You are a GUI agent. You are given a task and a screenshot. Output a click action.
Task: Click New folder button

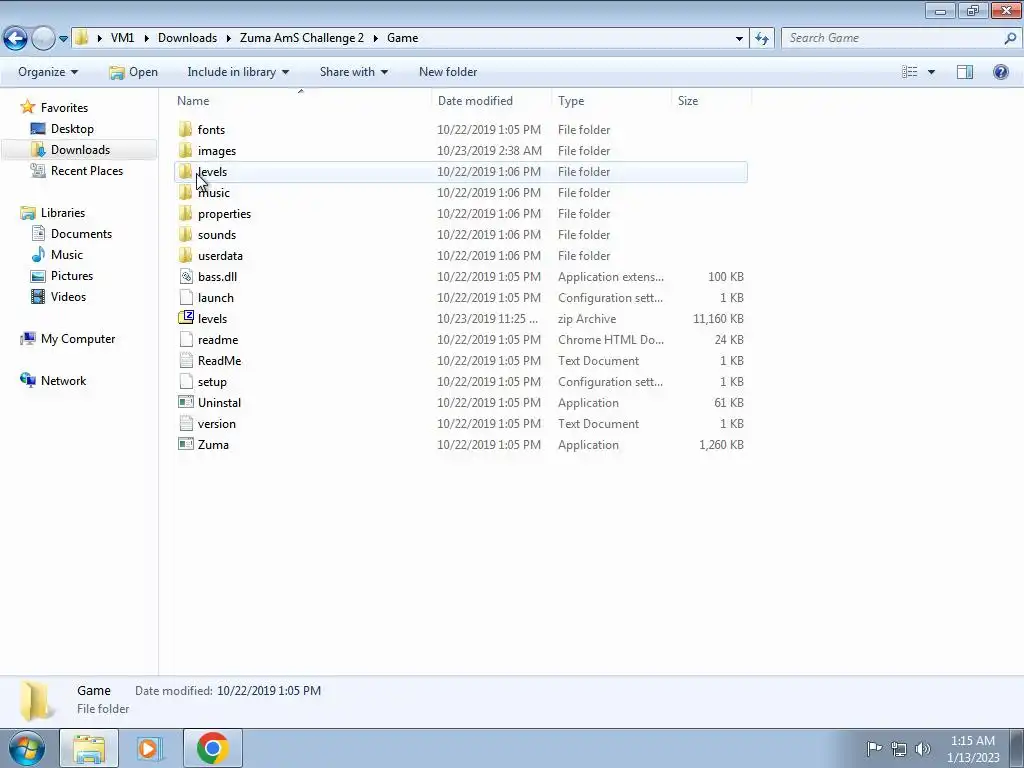(448, 72)
